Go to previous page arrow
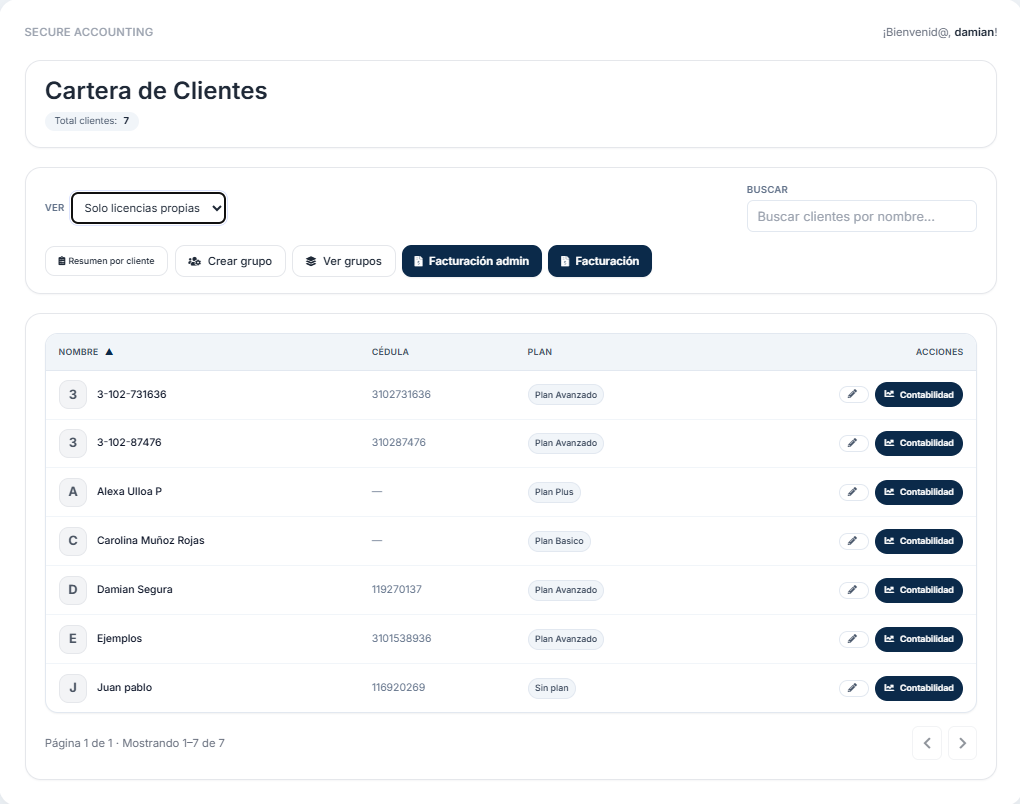 927,743
